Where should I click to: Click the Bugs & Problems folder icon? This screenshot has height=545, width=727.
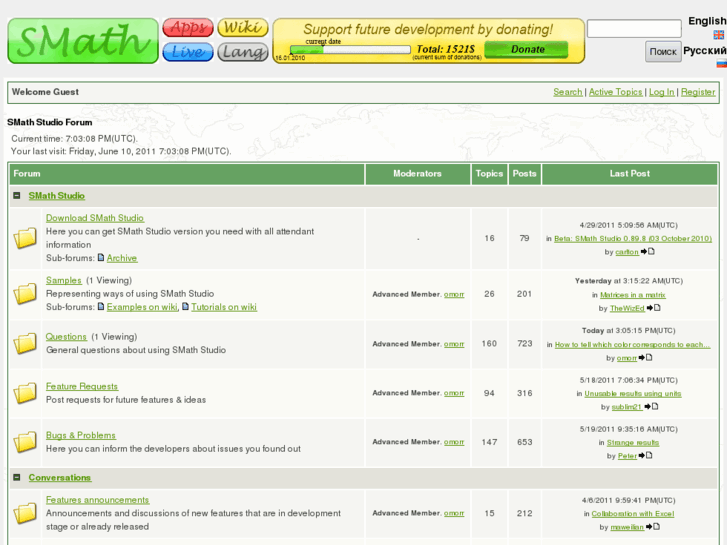[x=25, y=442]
